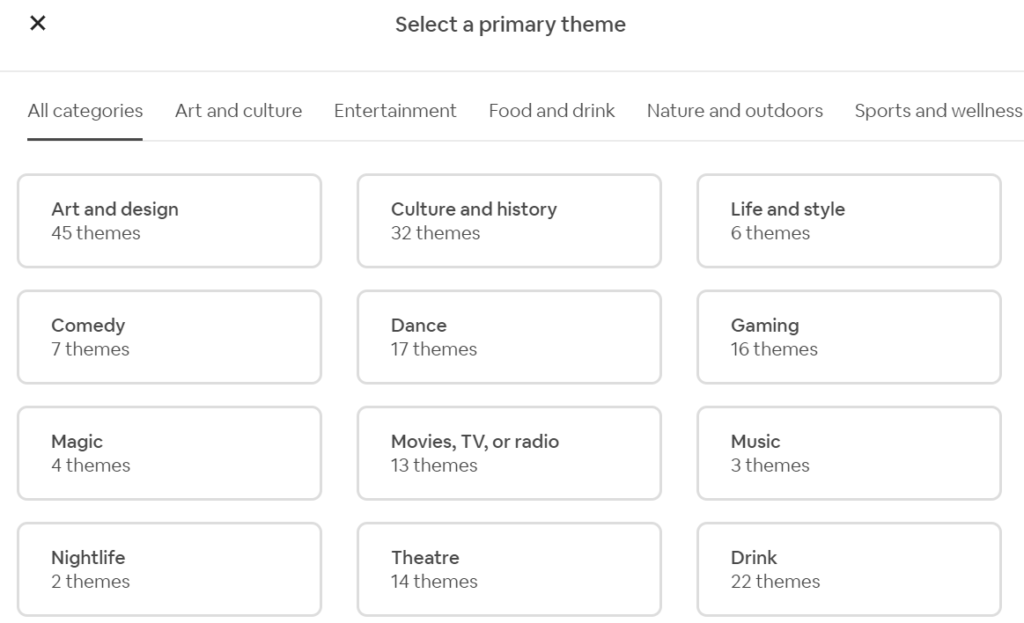The height and width of the screenshot is (623, 1024).
Task: Choose the Dance theme
Action: pos(509,336)
